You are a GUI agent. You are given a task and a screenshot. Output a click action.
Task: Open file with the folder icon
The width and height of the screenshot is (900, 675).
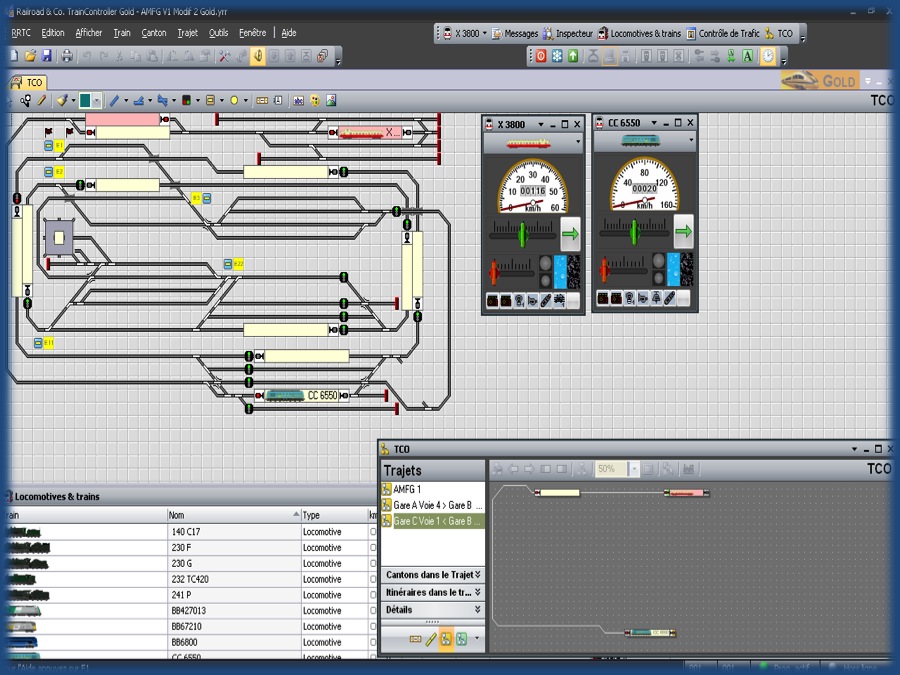click(30, 56)
